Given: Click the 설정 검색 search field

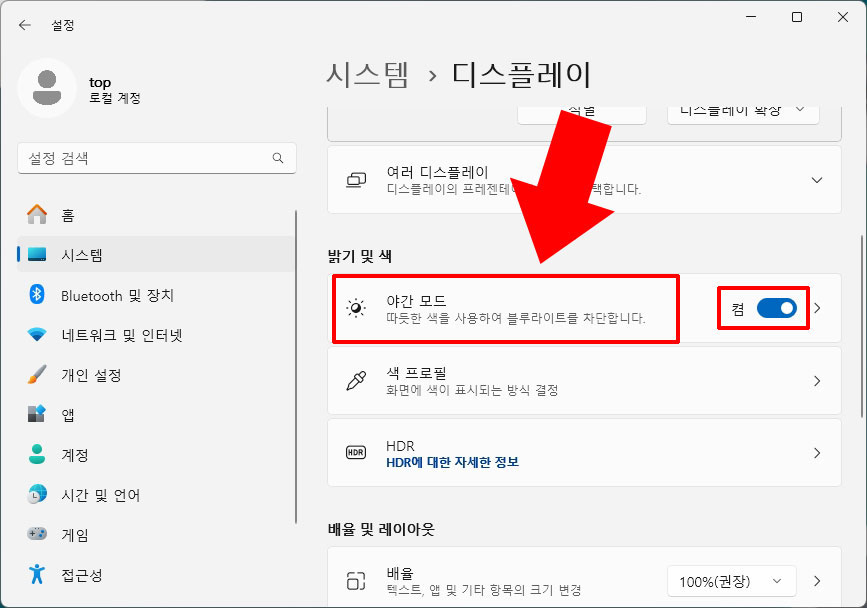Looking at the screenshot, I should click(155, 157).
